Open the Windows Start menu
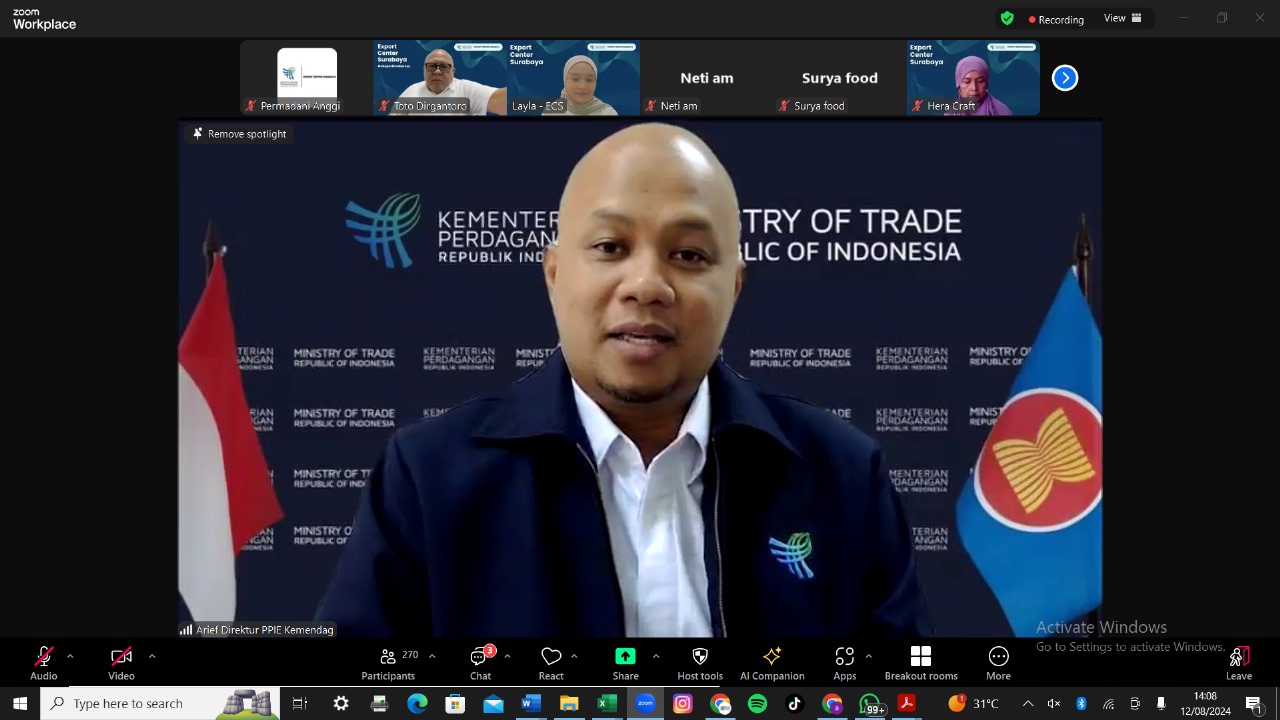The height and width of the screenshot is (720, 1280). (x=20, y=704)
